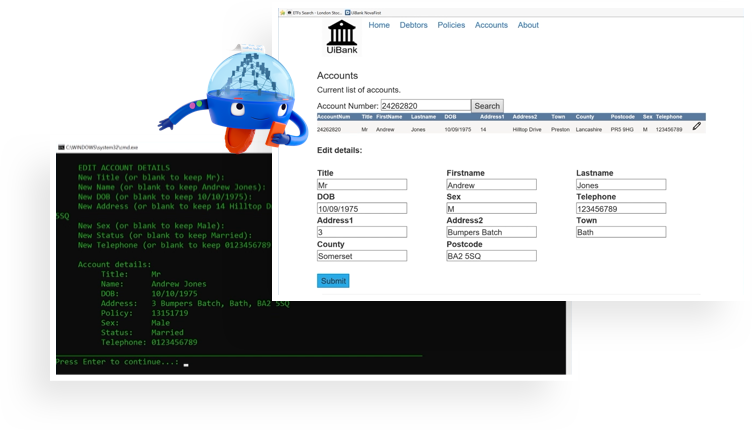752x430 pixels.
Task: Click the pencil edit icon for account 24262820
Action: (x=697, y=127)
